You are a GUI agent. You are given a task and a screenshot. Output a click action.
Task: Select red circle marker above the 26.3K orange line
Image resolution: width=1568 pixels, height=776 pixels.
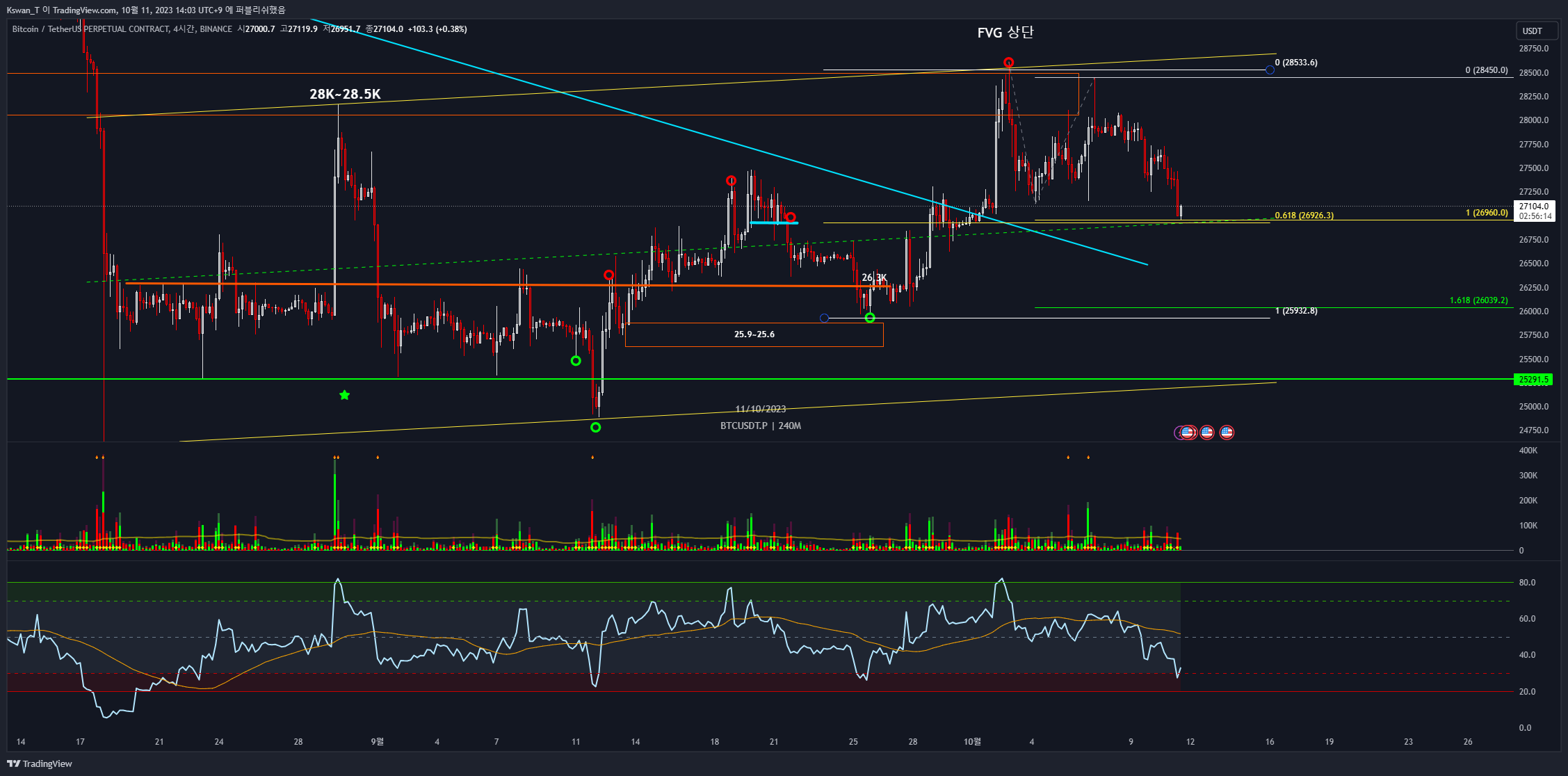[x=609, y=275]
